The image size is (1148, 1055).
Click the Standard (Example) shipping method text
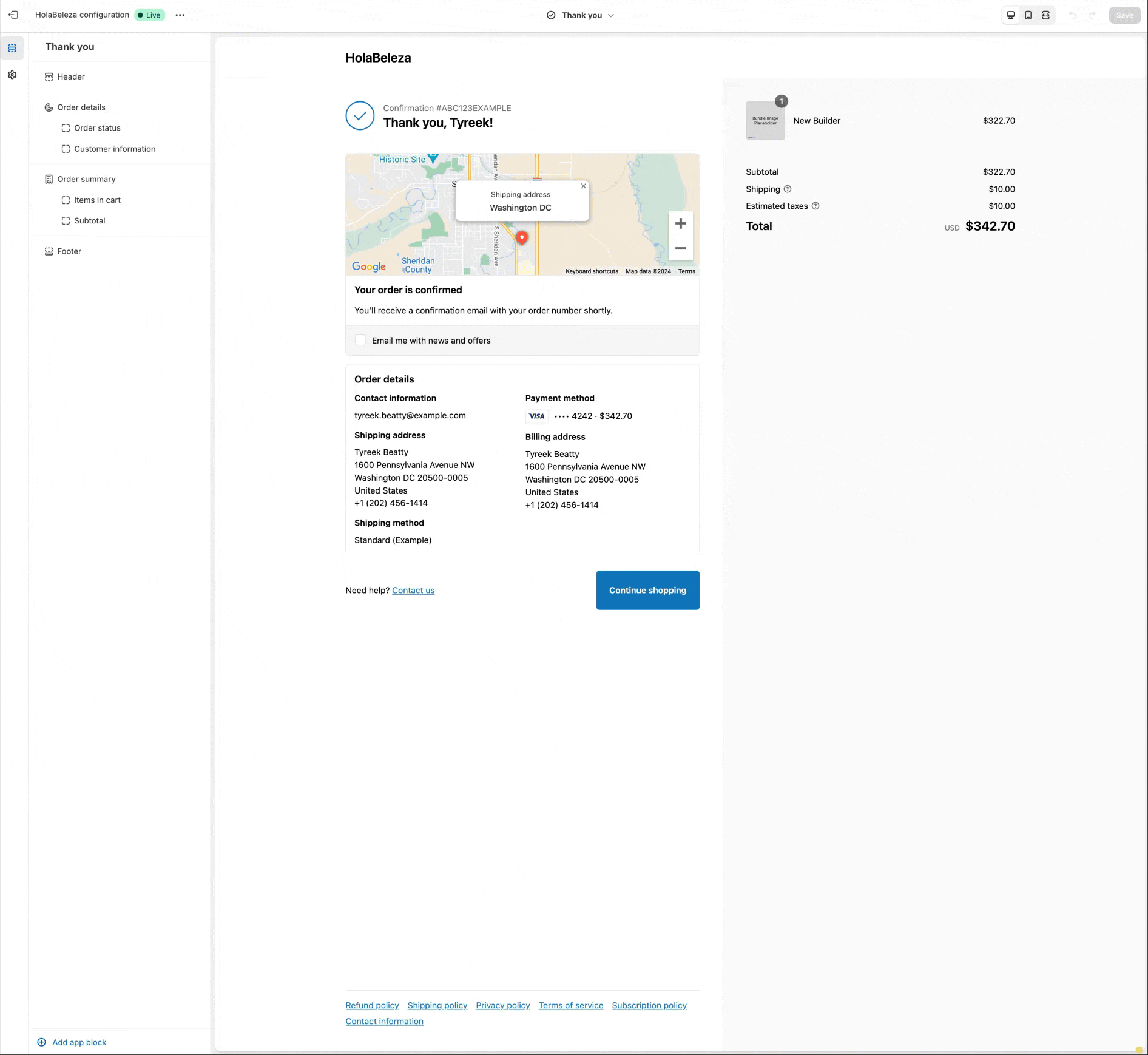(393, 540)
